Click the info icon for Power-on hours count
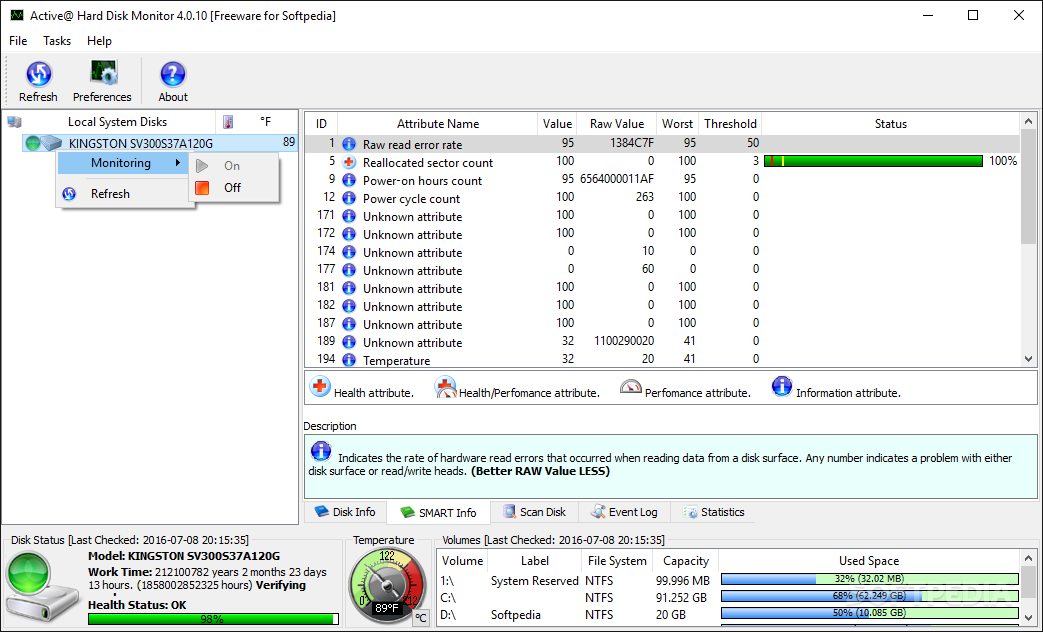 click(349, 180)
